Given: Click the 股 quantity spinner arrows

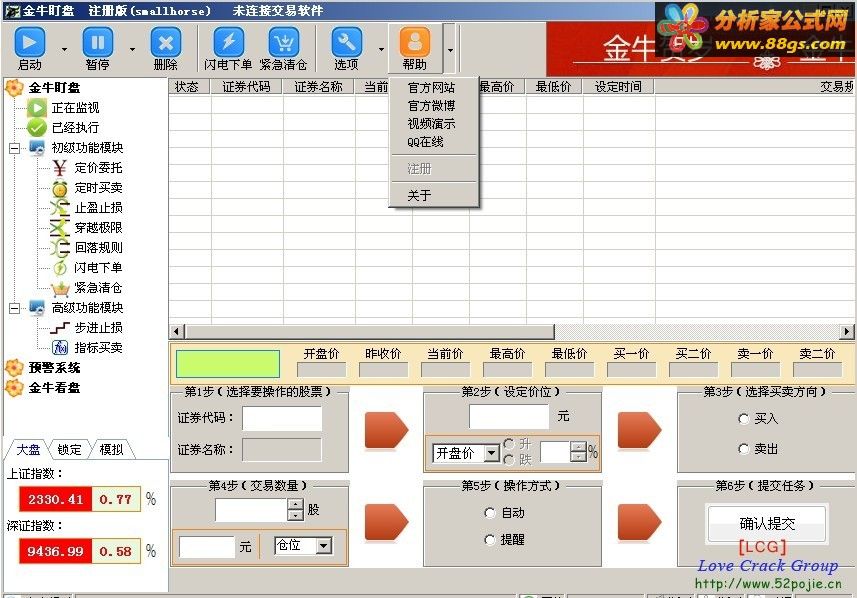Looking at the screenshot, I should click(295, 509).
